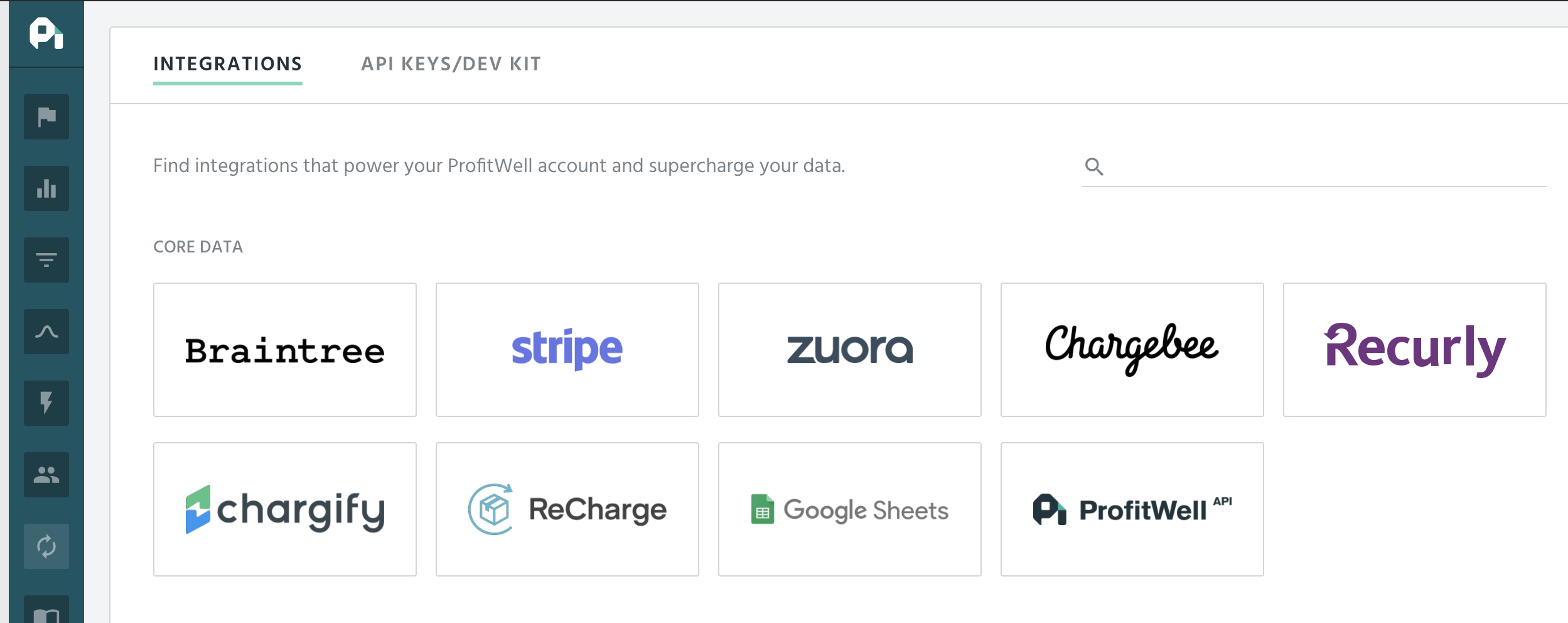Select the Chargebee integration card
1568x623 pixels.
click(1132, 350)
